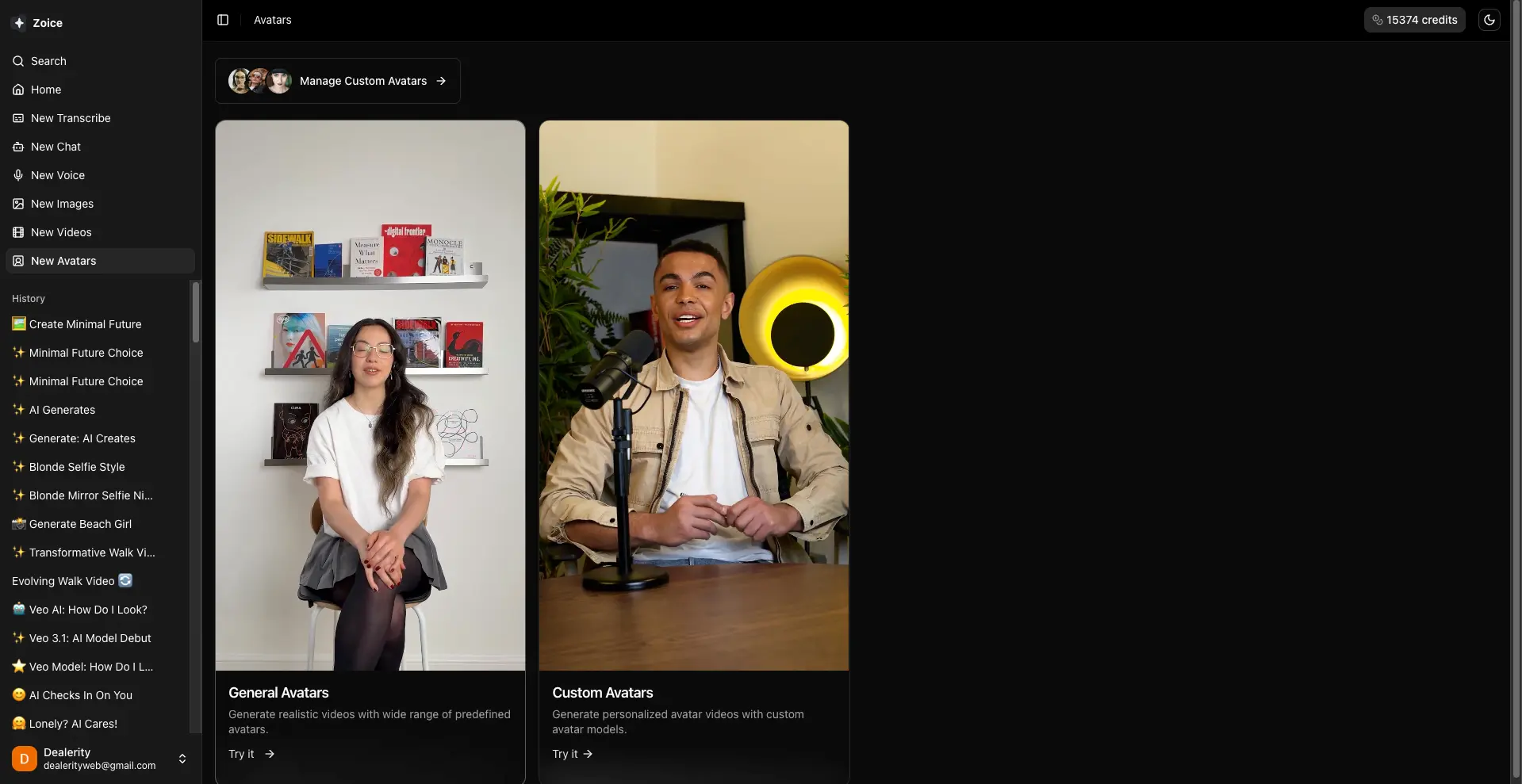Click the History section label
The width and height of the screenshot is (1522, 784).
tap(29, 299)
